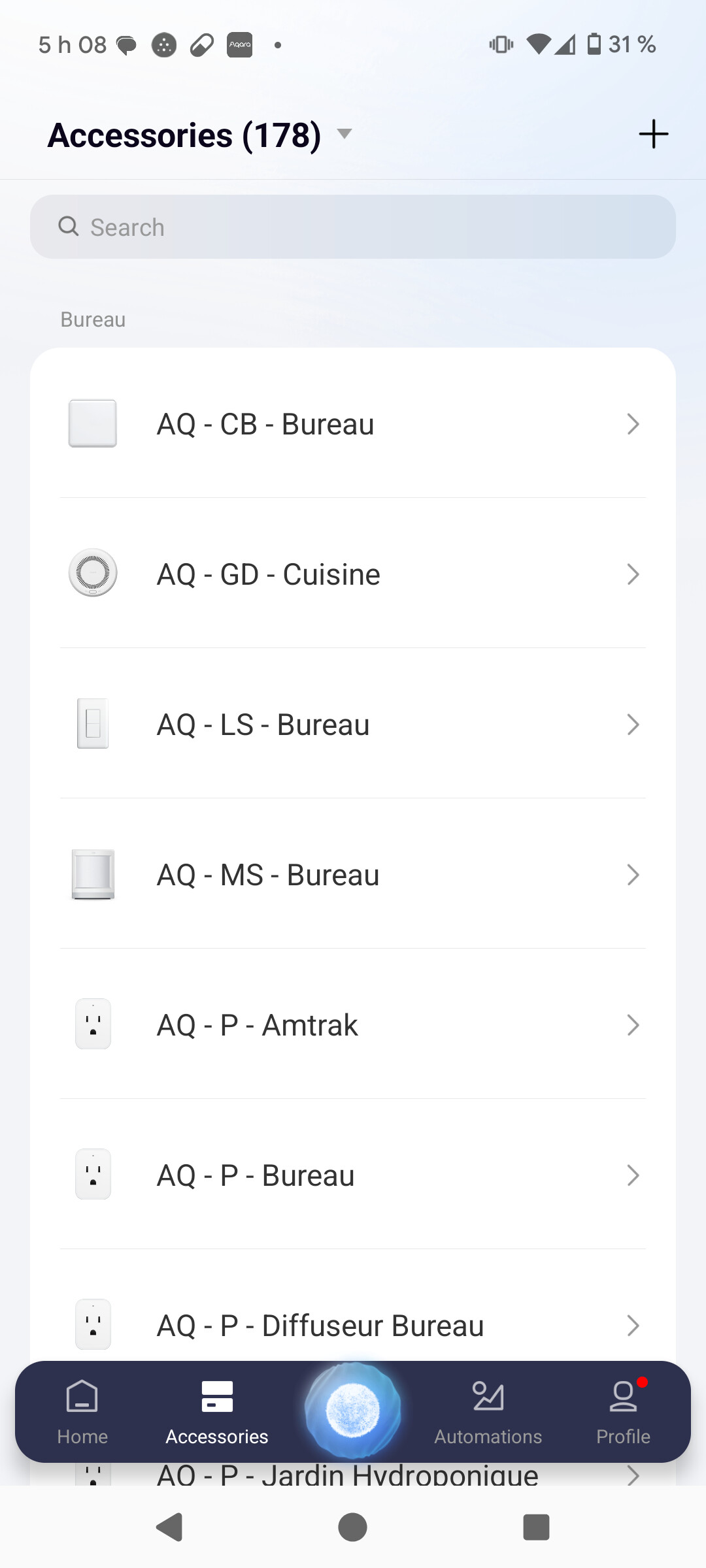
Task: Tap the plus icon to add accessory
Action: tap(653, 135)
